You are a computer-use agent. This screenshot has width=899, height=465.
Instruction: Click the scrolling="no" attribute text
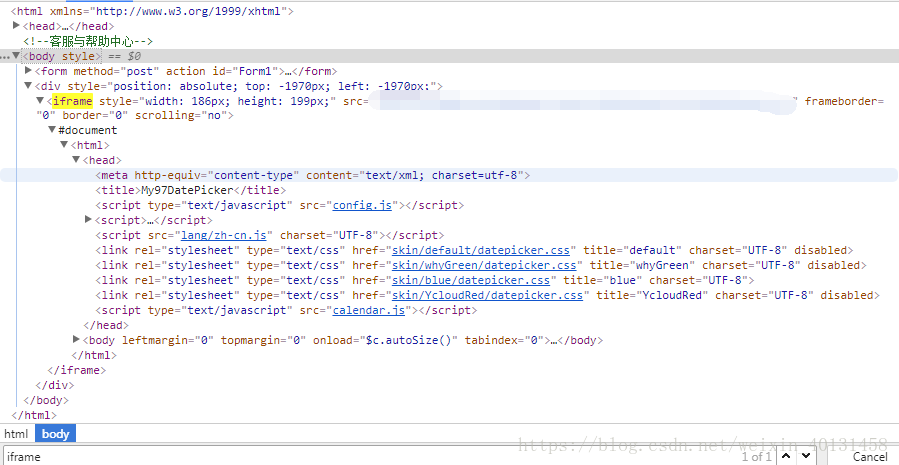[182, 115]
